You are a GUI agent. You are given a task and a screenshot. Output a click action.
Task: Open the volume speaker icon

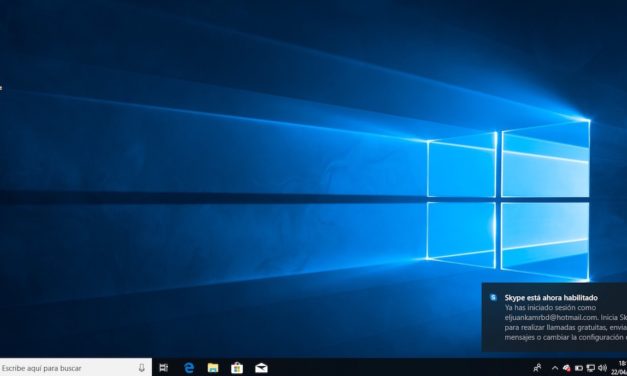click(x=603, y=368)
